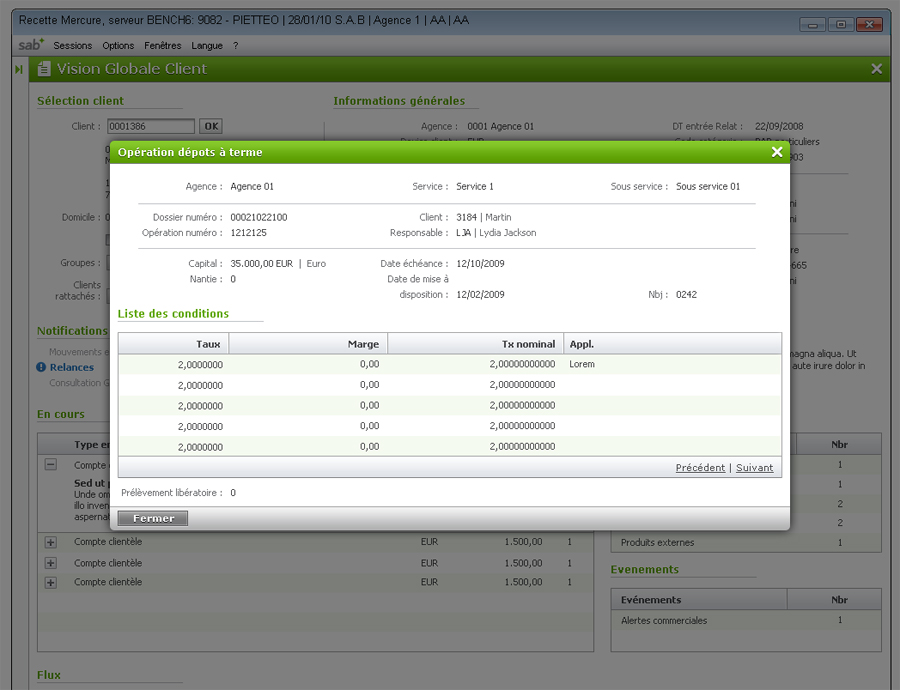The height and width of the screenshot is (690, 900).
Task: Collapse the expanded row under En cours
Action: click(51, 465)
